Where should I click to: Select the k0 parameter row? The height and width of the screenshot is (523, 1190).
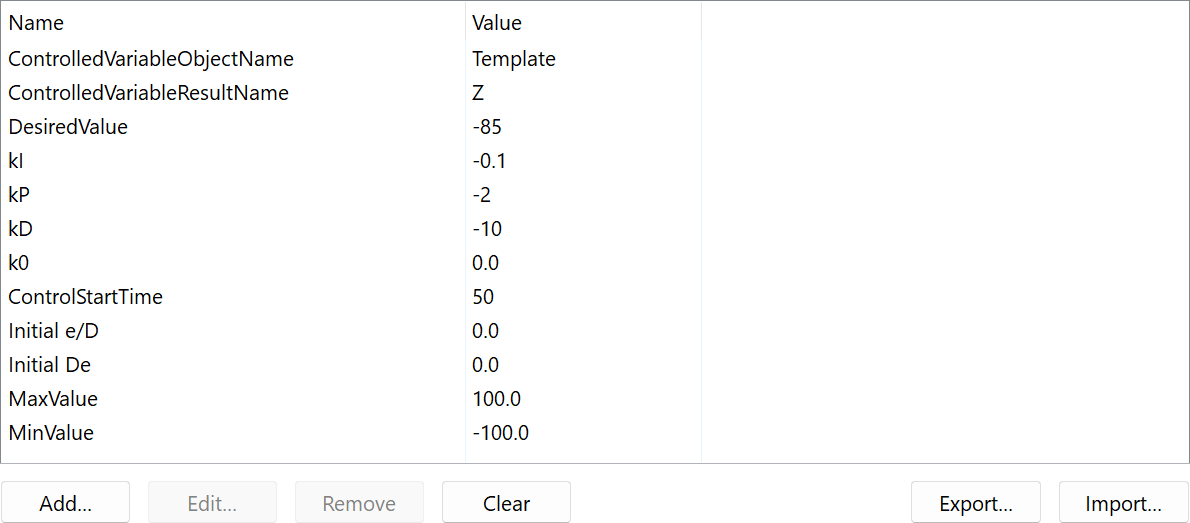(x=17, y=263)
